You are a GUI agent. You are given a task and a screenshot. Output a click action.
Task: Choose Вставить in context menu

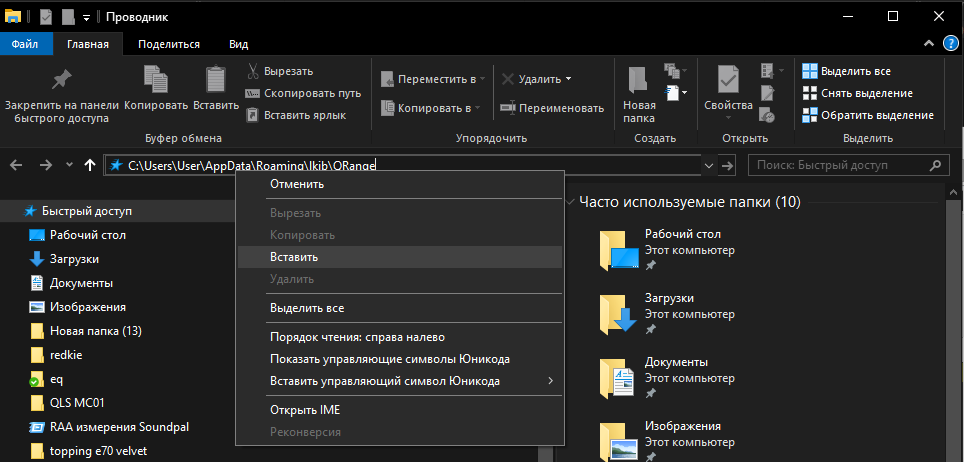400,257
